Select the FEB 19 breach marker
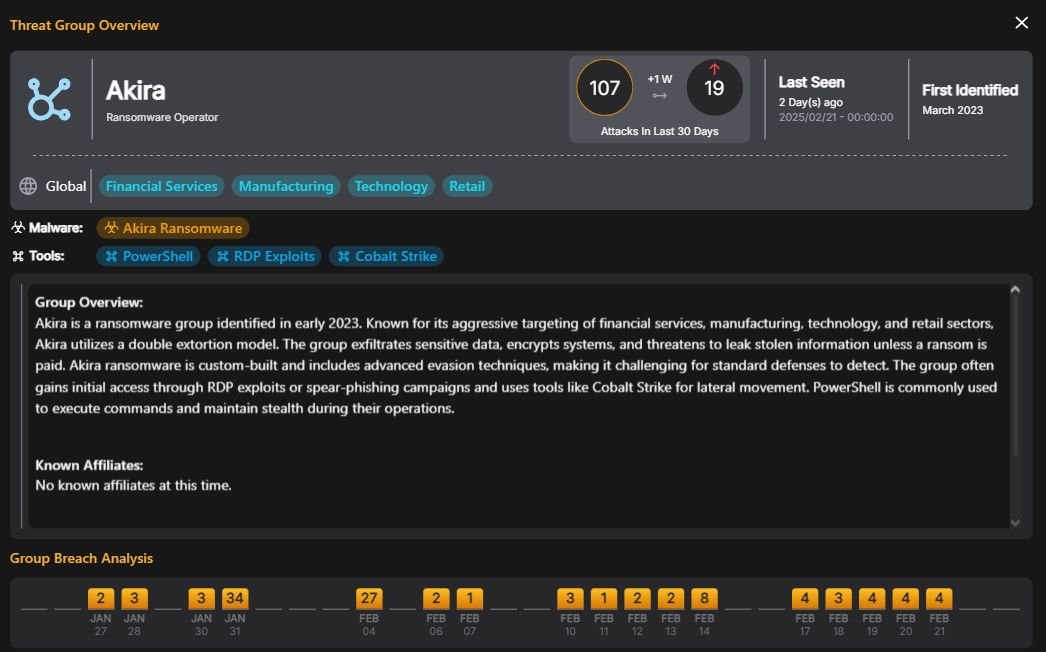 point(872,598)
